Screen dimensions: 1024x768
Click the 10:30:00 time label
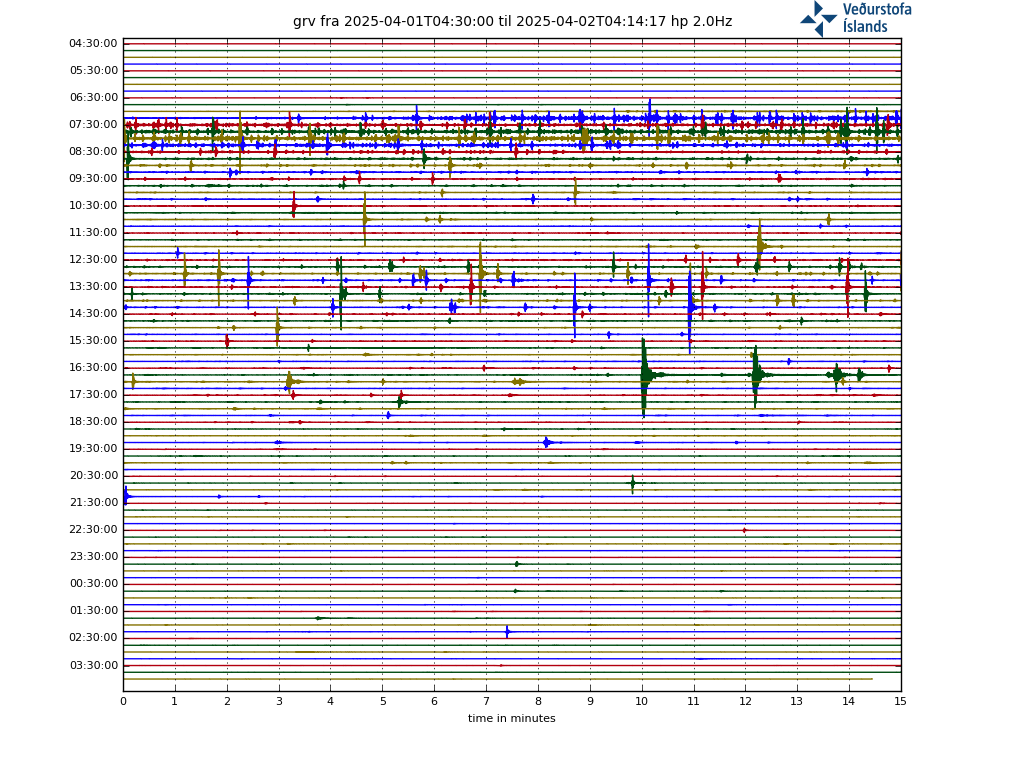(93, 206)
